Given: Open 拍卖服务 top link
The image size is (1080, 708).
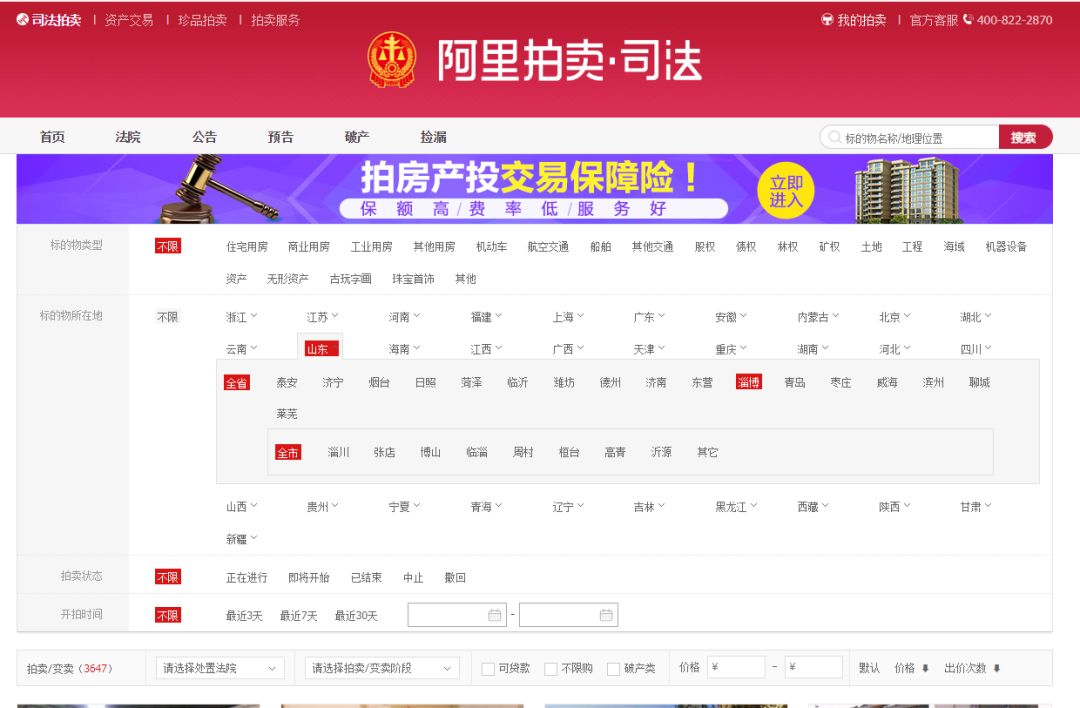Looking at the screenshot, I should 276,20.
